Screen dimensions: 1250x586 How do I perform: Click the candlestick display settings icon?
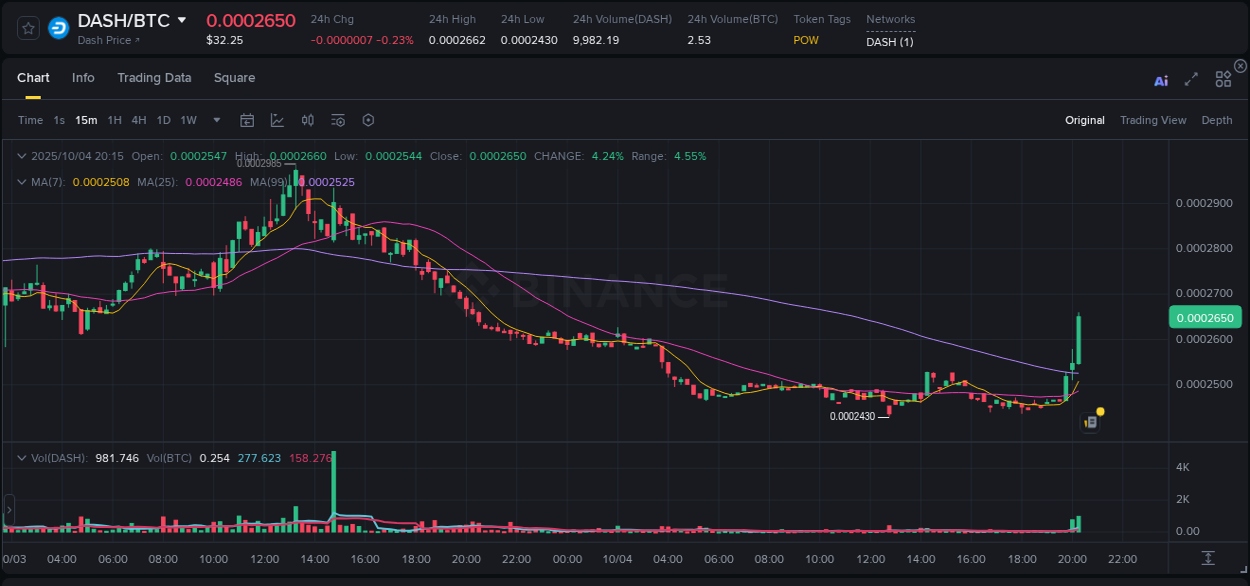pyautogui.click(x=308, y=120)
